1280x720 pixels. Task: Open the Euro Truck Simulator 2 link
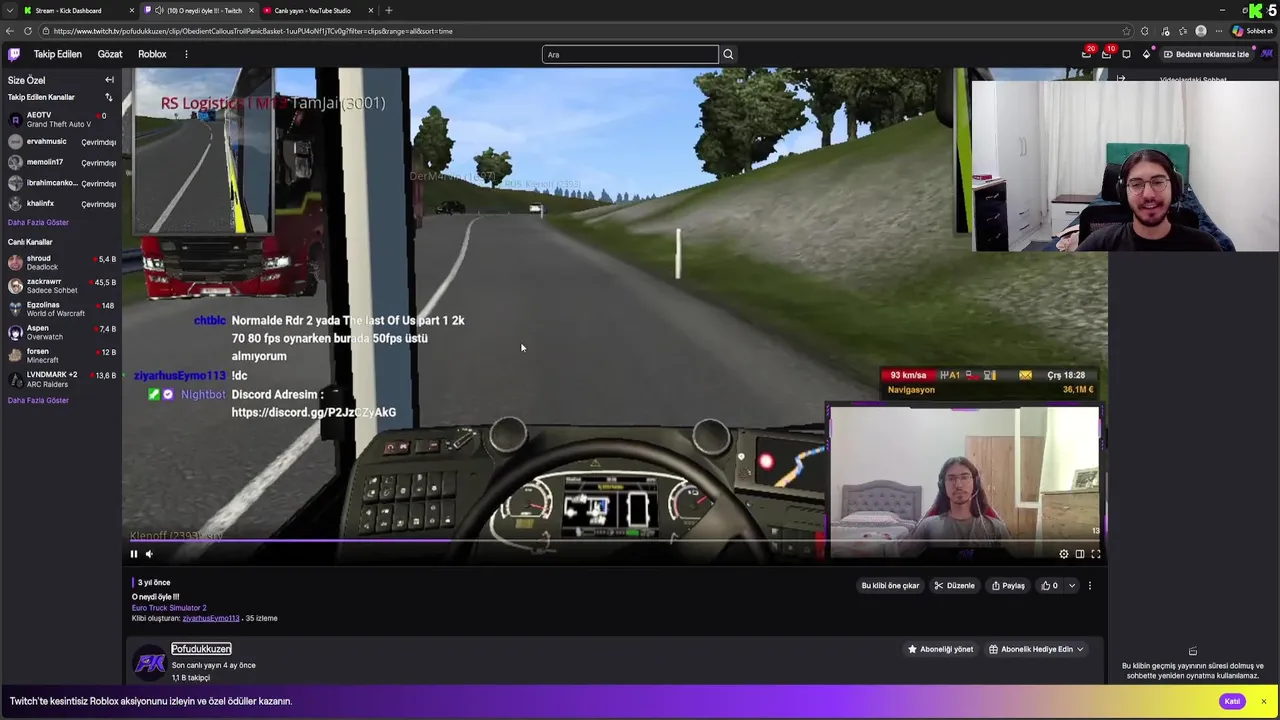coord(169,608)
